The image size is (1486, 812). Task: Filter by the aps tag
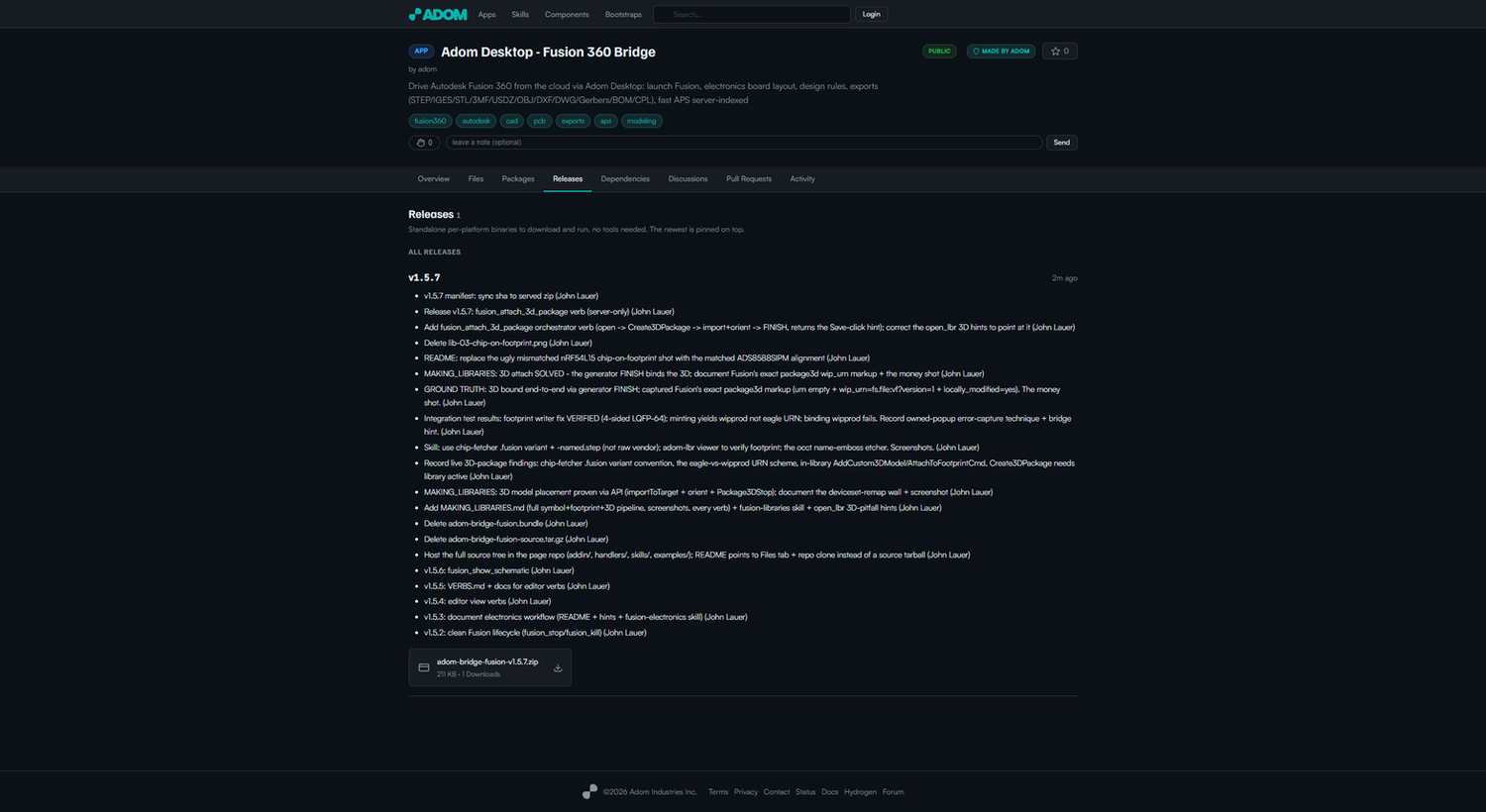coord(605,121)
